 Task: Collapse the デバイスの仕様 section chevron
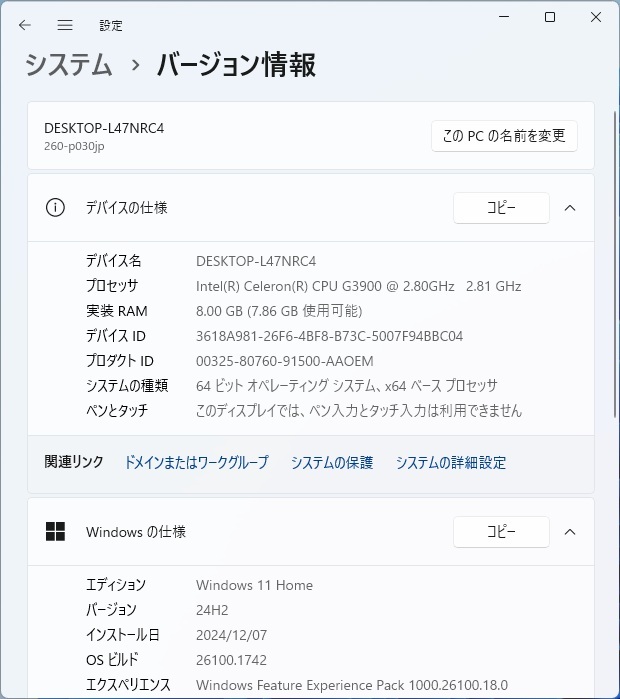coord(570,208)
